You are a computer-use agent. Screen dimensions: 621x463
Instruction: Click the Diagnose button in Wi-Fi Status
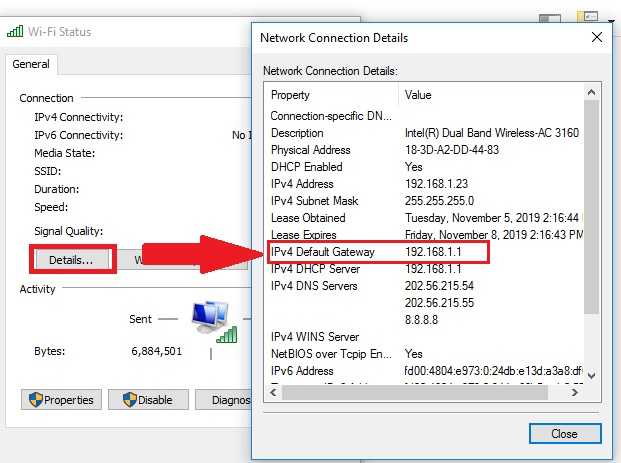coord(223,400)
